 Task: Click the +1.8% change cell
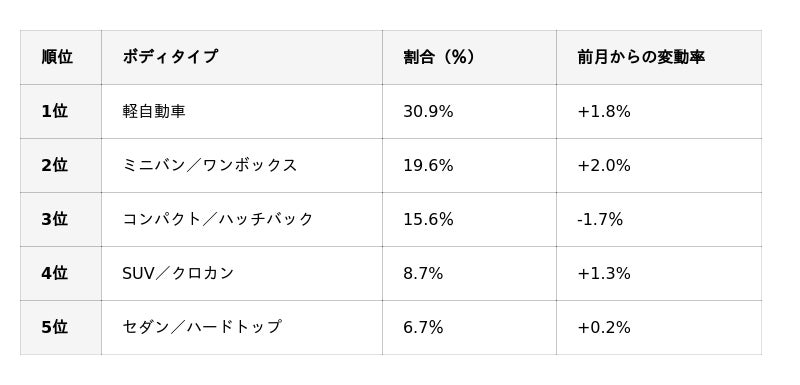coord(659,111)
